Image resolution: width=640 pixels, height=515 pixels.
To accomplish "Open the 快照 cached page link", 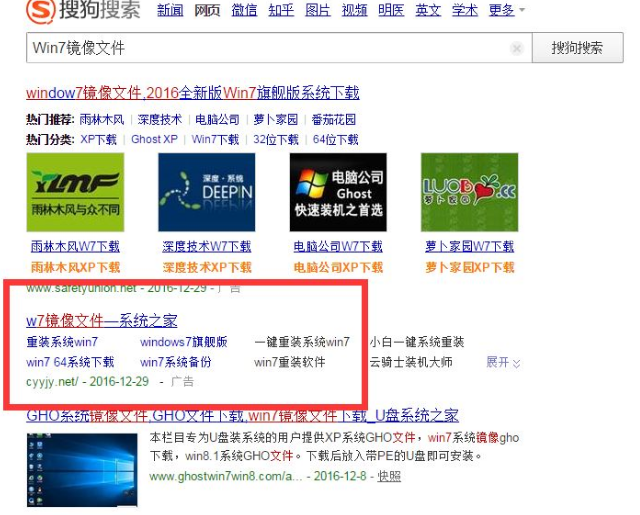I will 389,476.
